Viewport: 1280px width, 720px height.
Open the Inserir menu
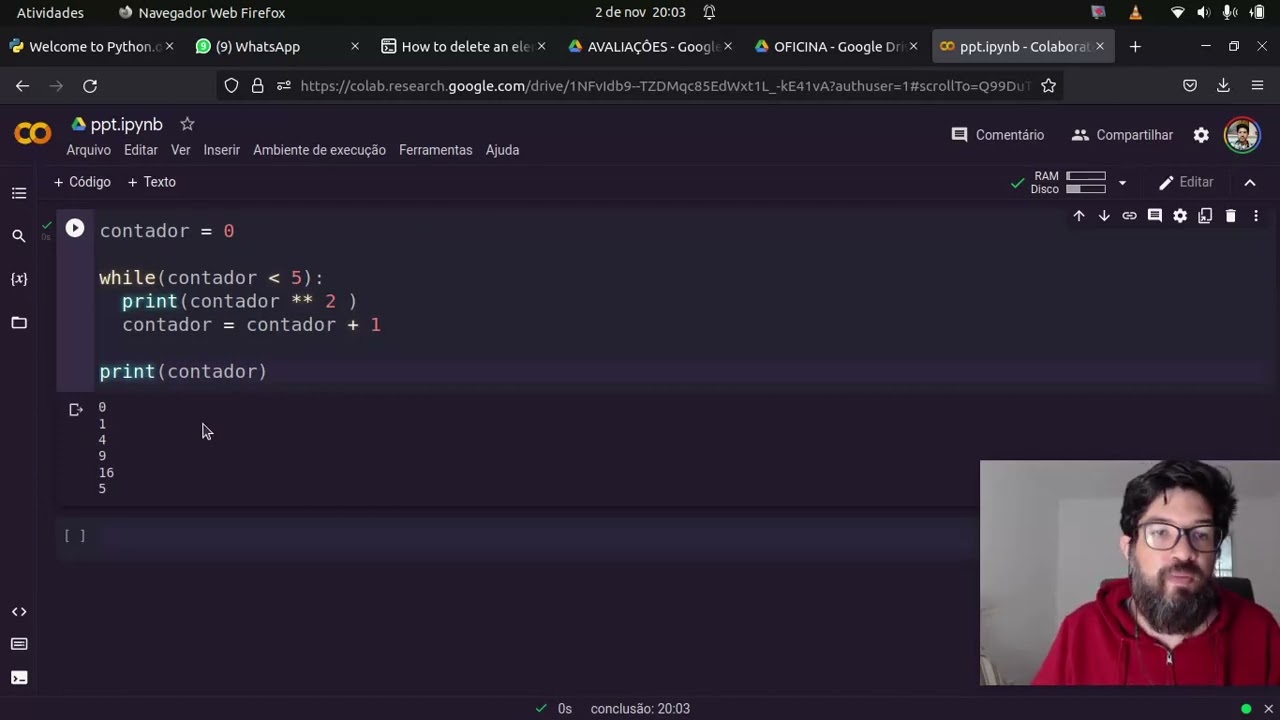[221, 150]
